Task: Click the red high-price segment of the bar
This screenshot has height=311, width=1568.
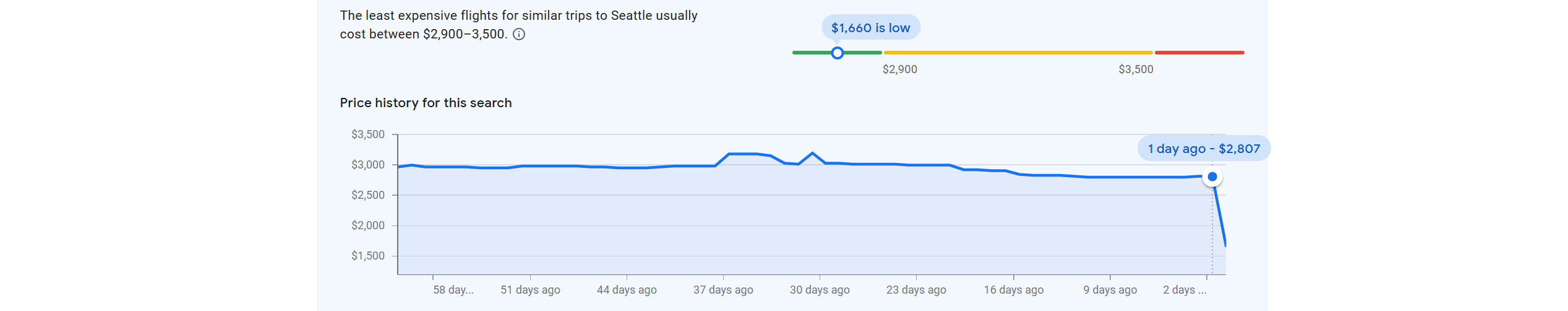Action: (x=1199, y=53)
